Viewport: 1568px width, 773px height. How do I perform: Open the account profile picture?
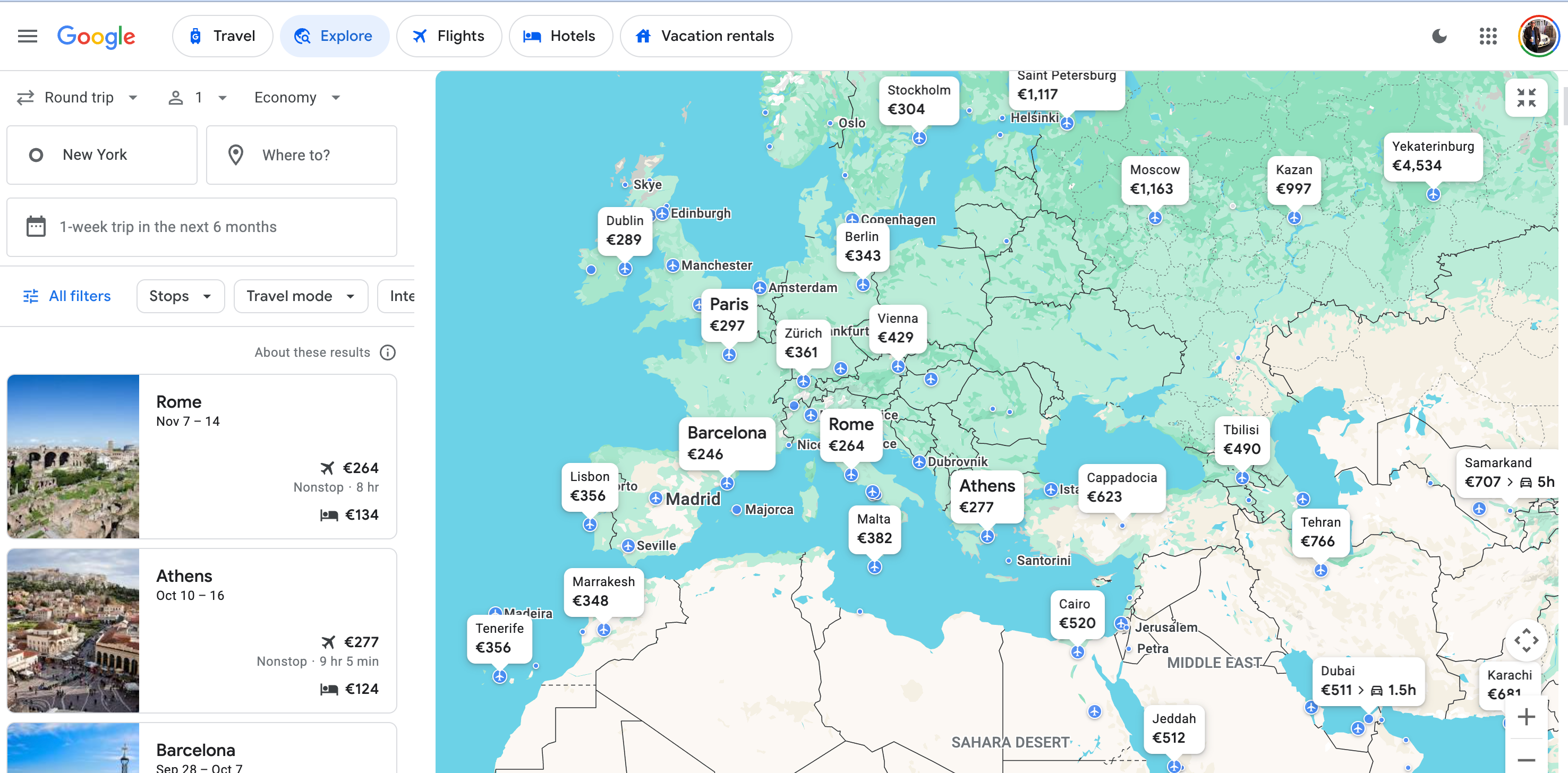pos(1538,37)
